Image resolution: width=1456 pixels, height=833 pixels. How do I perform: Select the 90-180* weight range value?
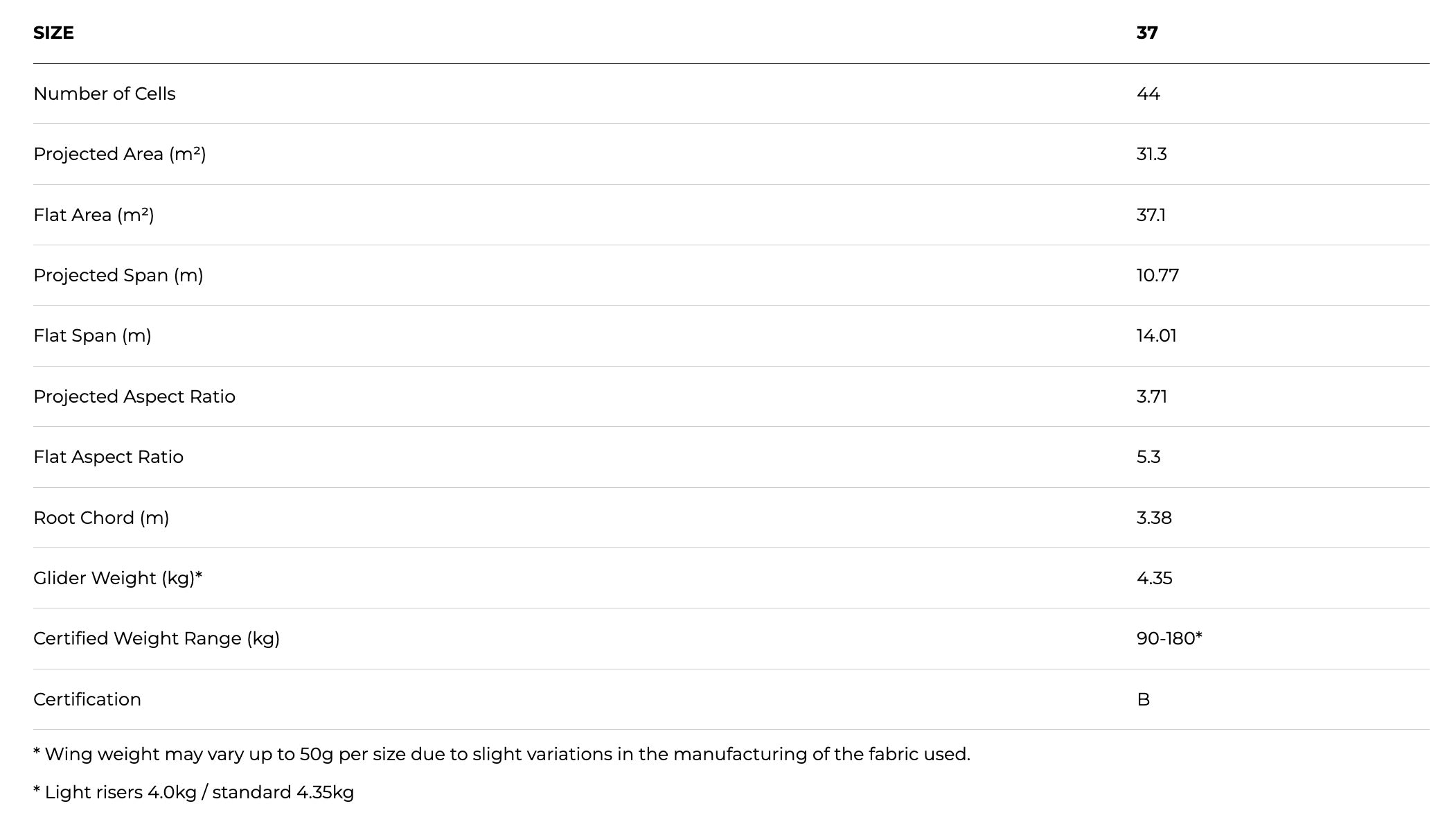(1169, 638)
